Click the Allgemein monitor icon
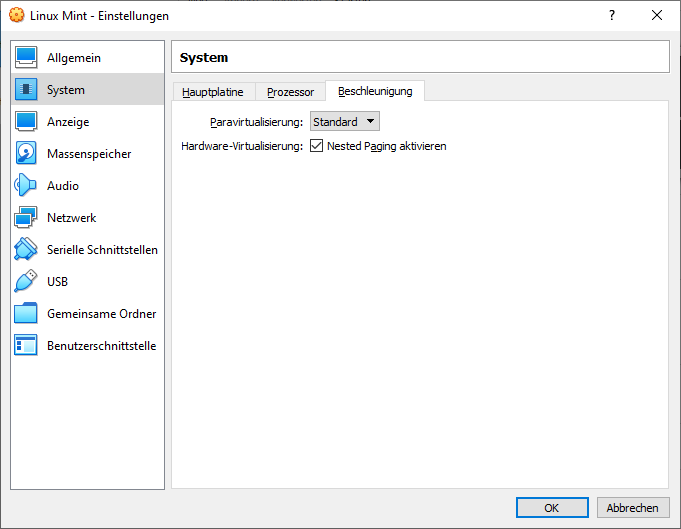The height and width of the screenshot is (529, 681). [26, 57]
